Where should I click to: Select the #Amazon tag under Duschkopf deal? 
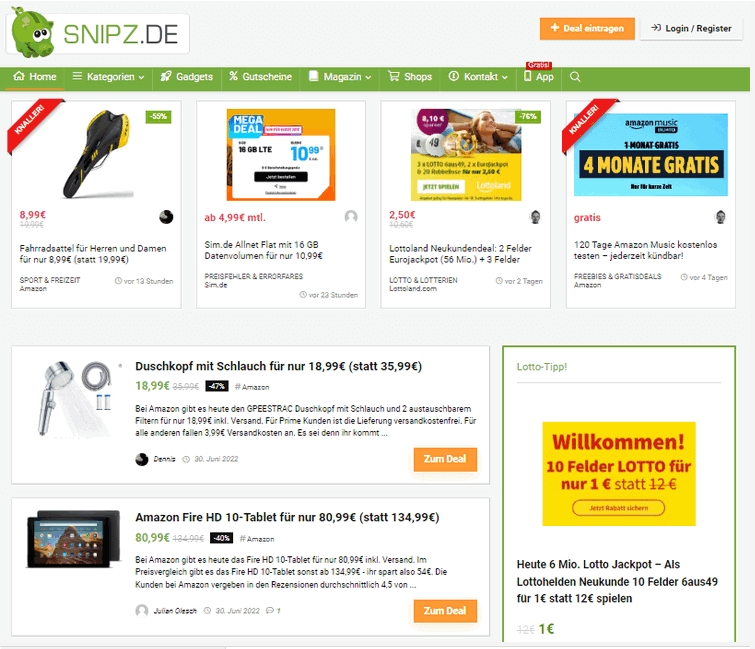pyautogui.click(x=252, y=387)
